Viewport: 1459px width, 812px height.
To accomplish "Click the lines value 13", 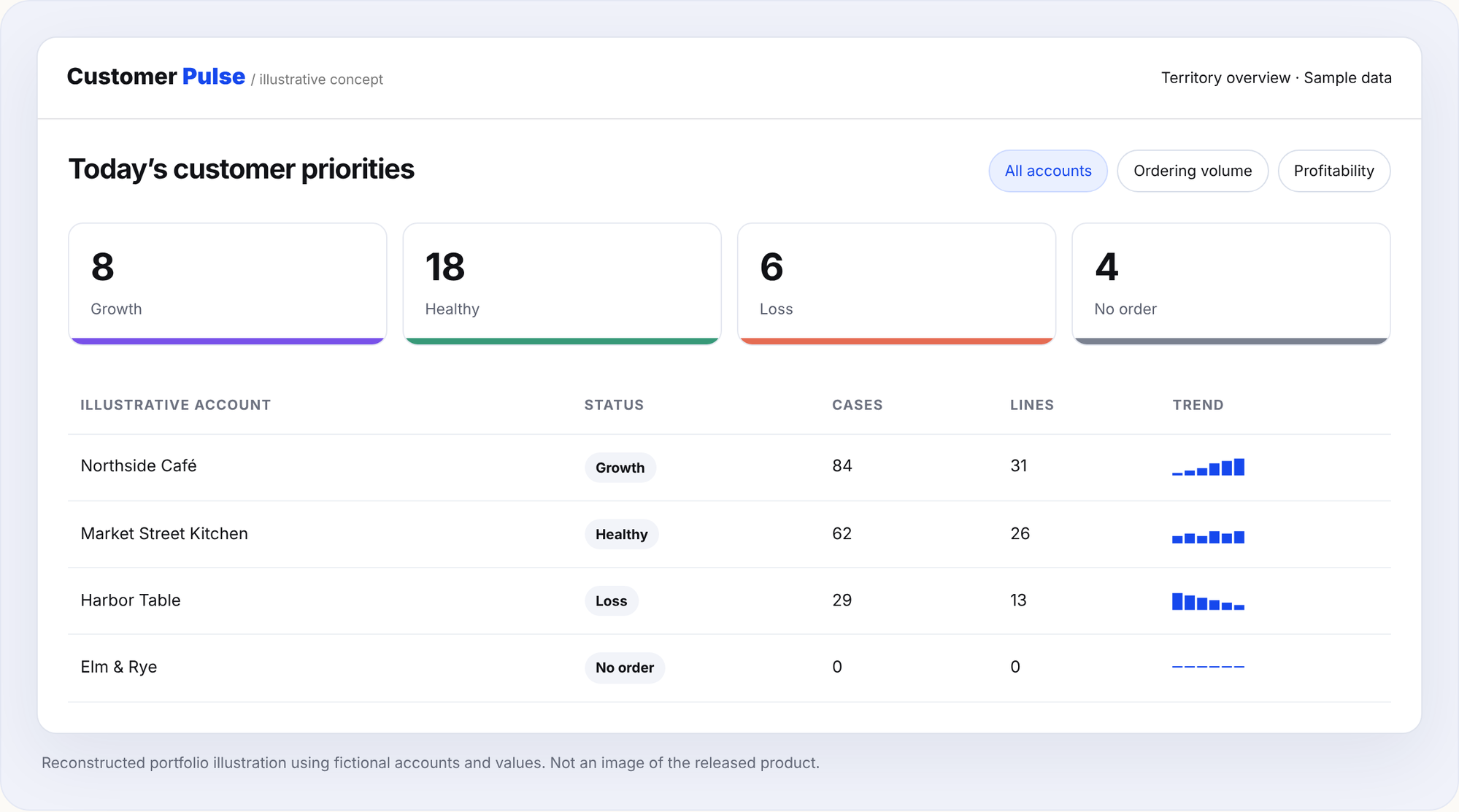I will 1018,600.
